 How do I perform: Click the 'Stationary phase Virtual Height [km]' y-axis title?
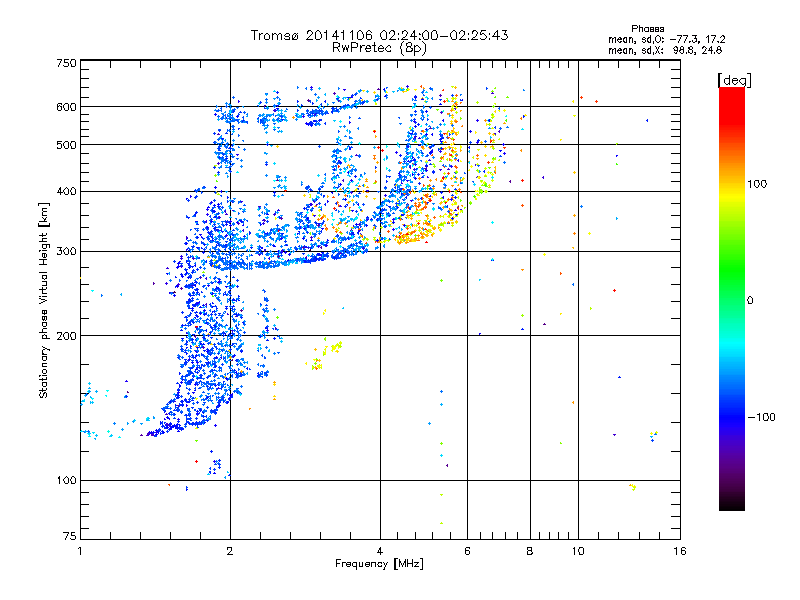click(x=44, y=301)
